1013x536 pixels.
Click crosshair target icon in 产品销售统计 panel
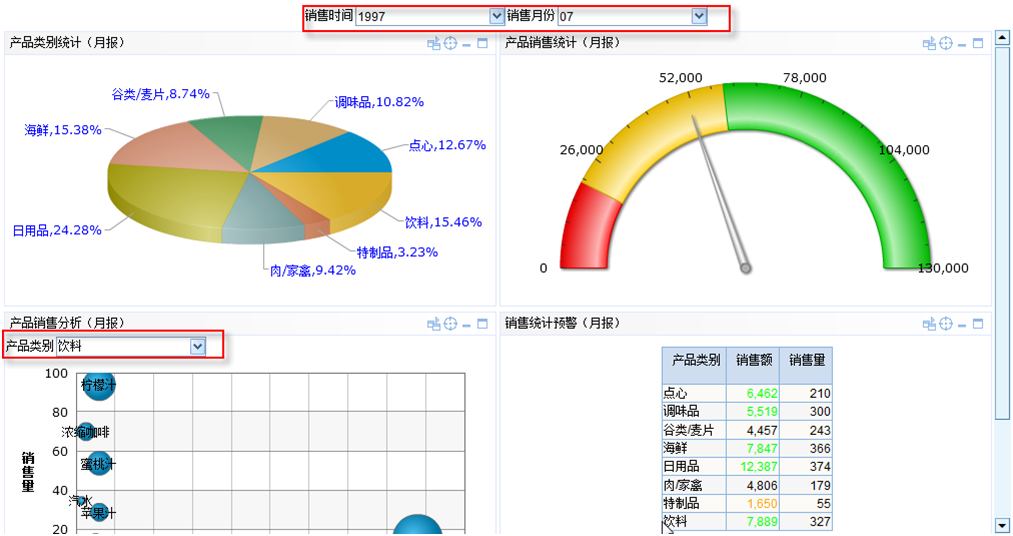[946, 43]
